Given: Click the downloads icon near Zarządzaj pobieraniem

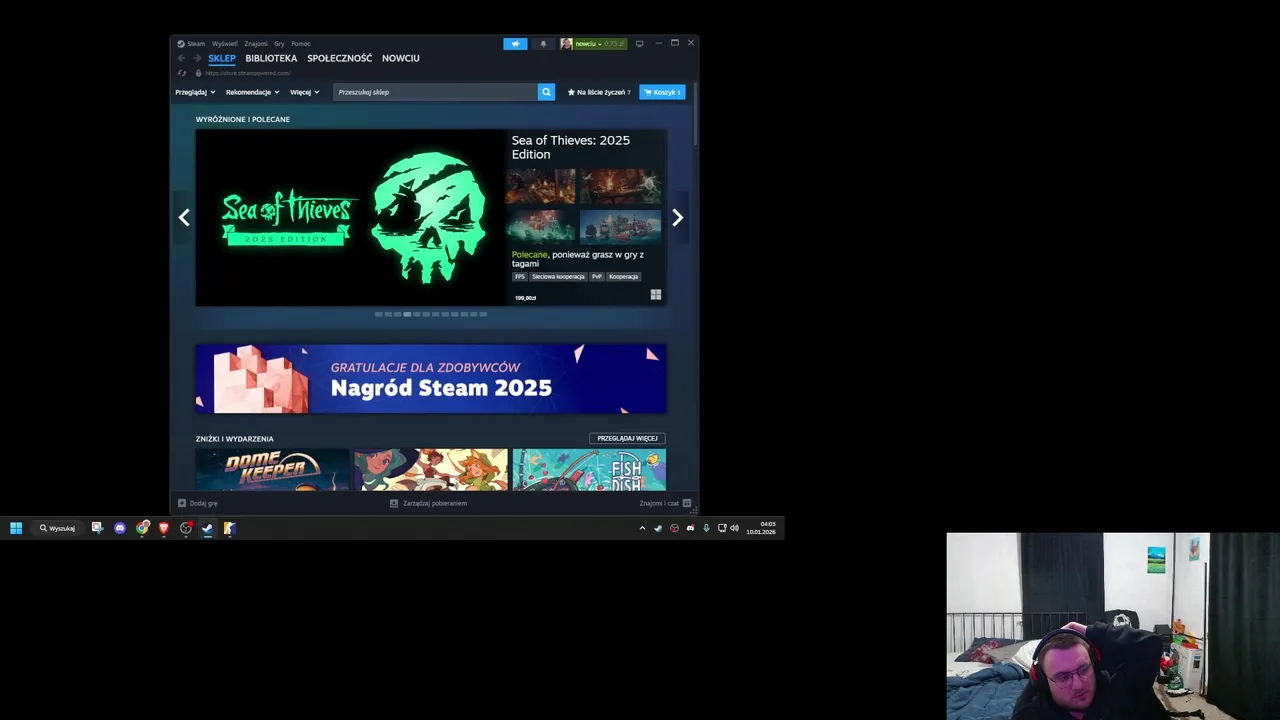Looking at the screenshot, I should (x=394, y=503).
